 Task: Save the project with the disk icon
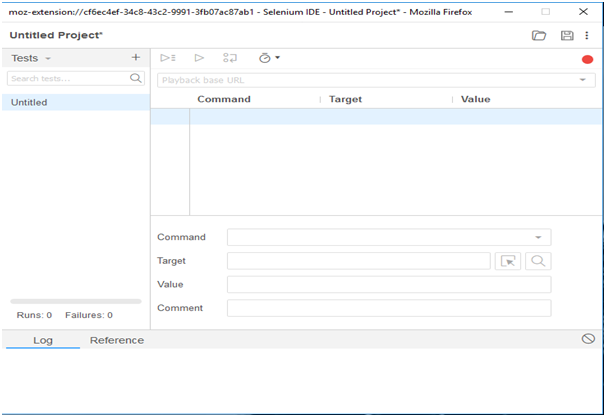coord(567,35)
